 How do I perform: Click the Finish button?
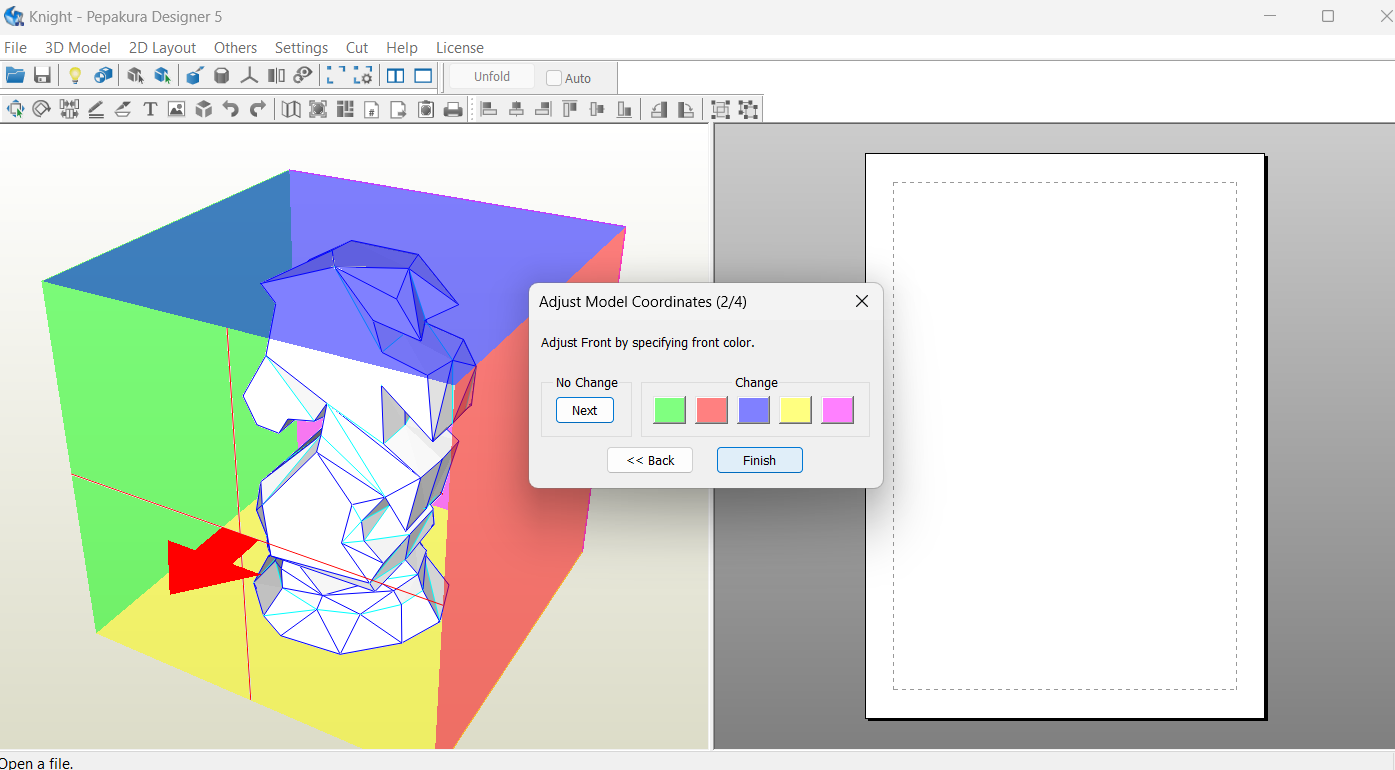click(759, 460)
